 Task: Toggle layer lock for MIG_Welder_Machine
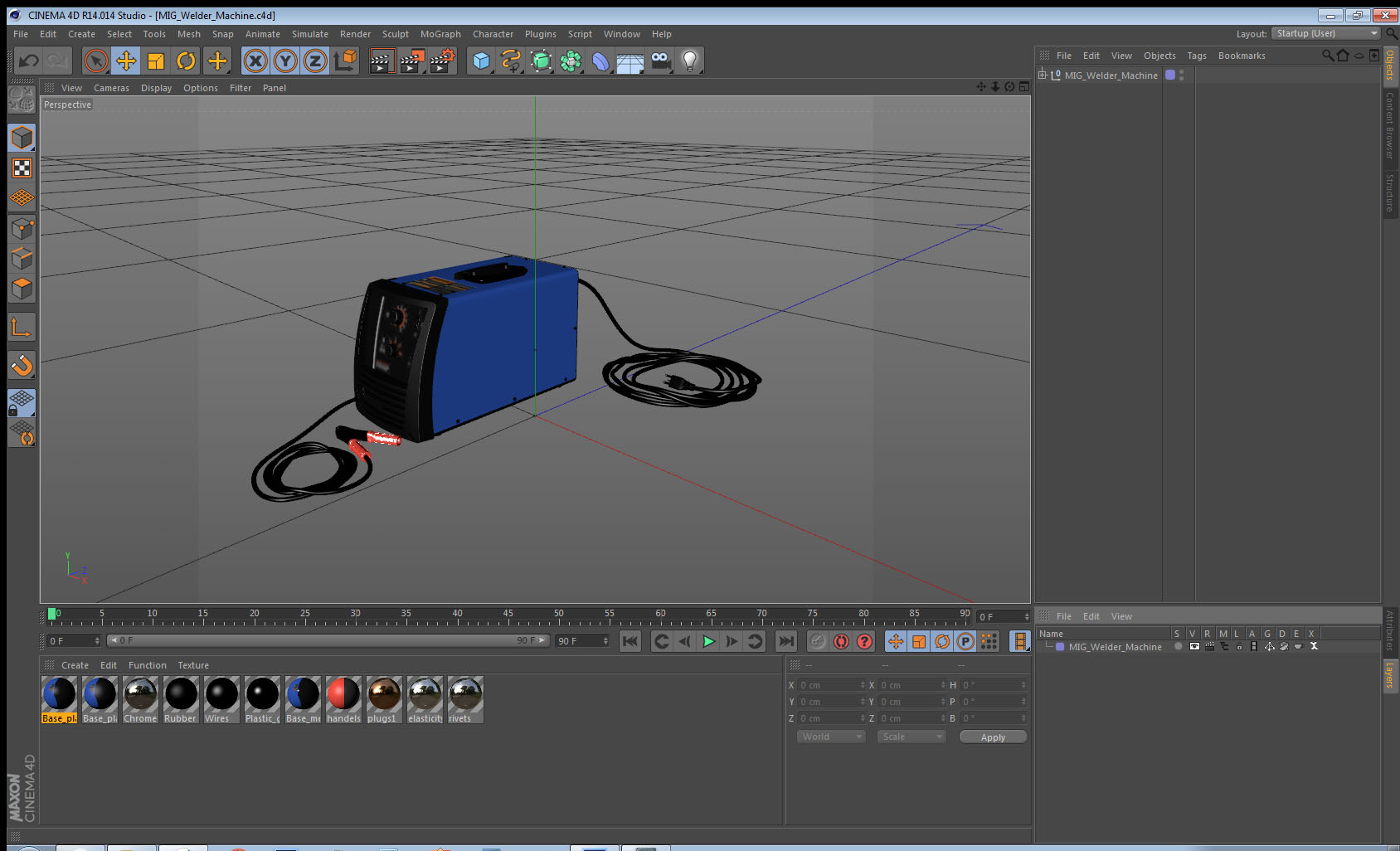pos(1239,647)
